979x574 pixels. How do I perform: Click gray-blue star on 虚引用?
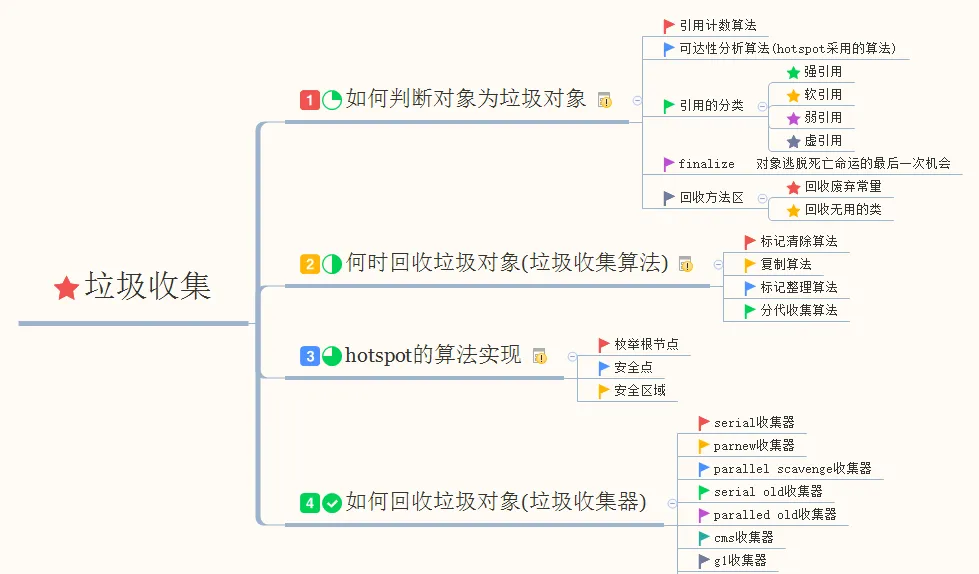(794, 141)
